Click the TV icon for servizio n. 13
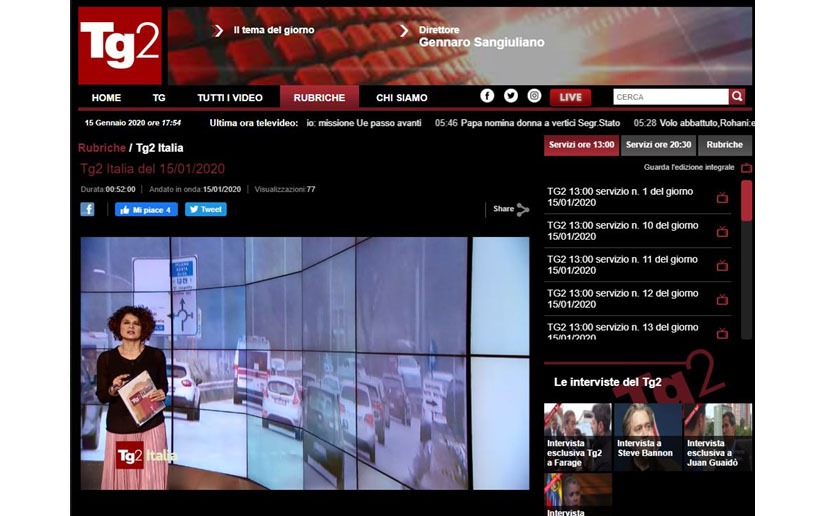The width and height of the screenshot is (825, 516). (x=722, y=333)
